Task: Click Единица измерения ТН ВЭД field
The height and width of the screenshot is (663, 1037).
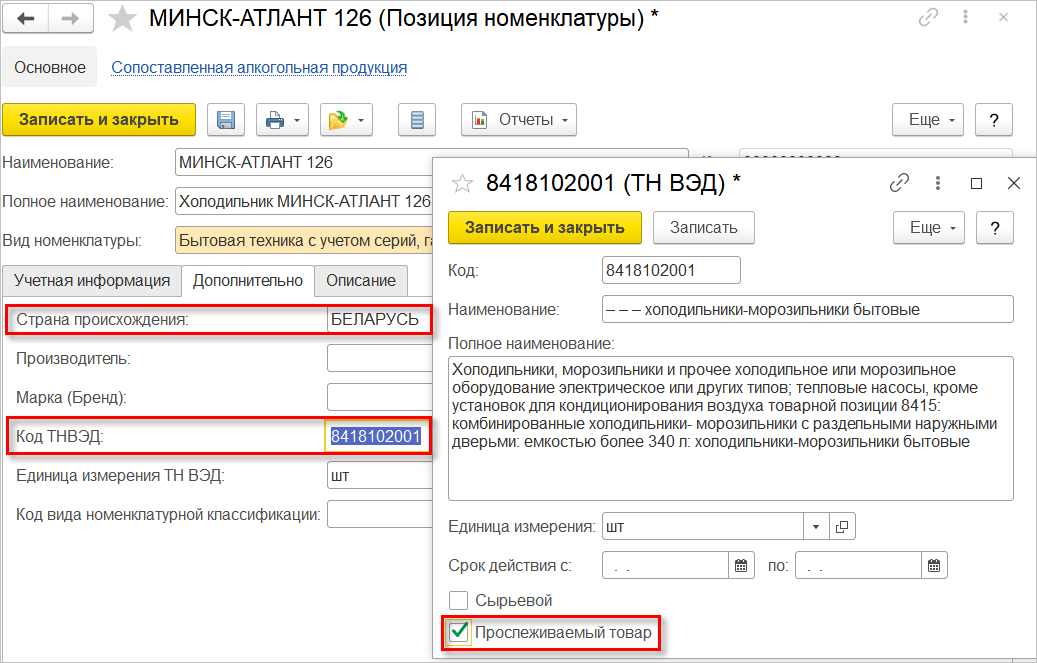Action: click(x=380, y=475)
